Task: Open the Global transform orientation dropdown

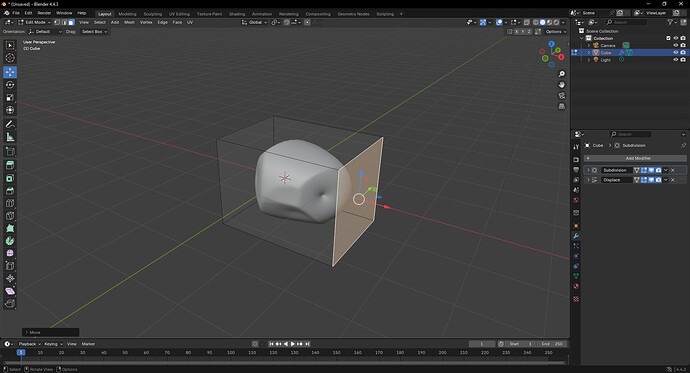Action: (255, 22)
